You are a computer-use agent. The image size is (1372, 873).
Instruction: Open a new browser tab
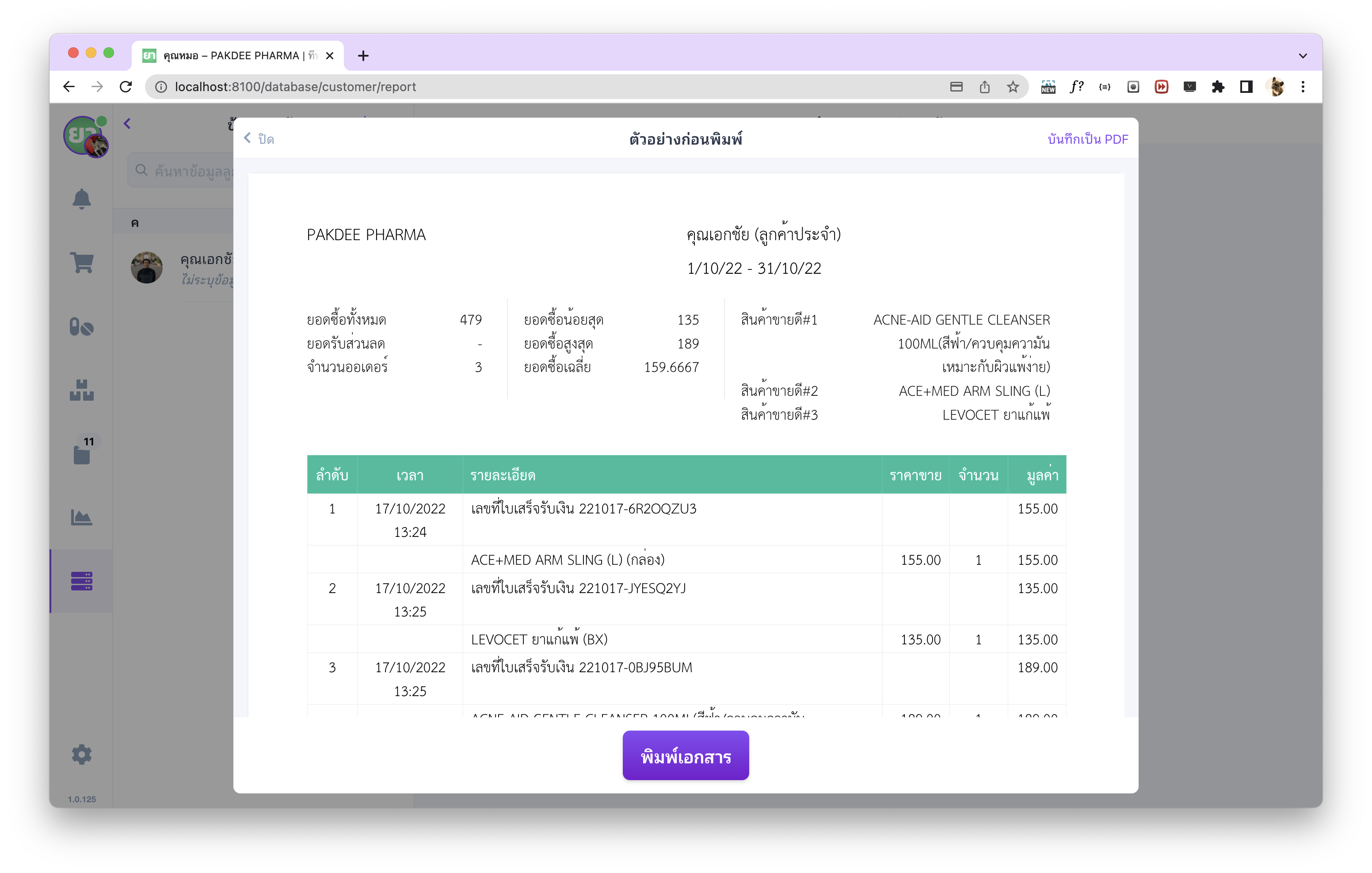363,55
